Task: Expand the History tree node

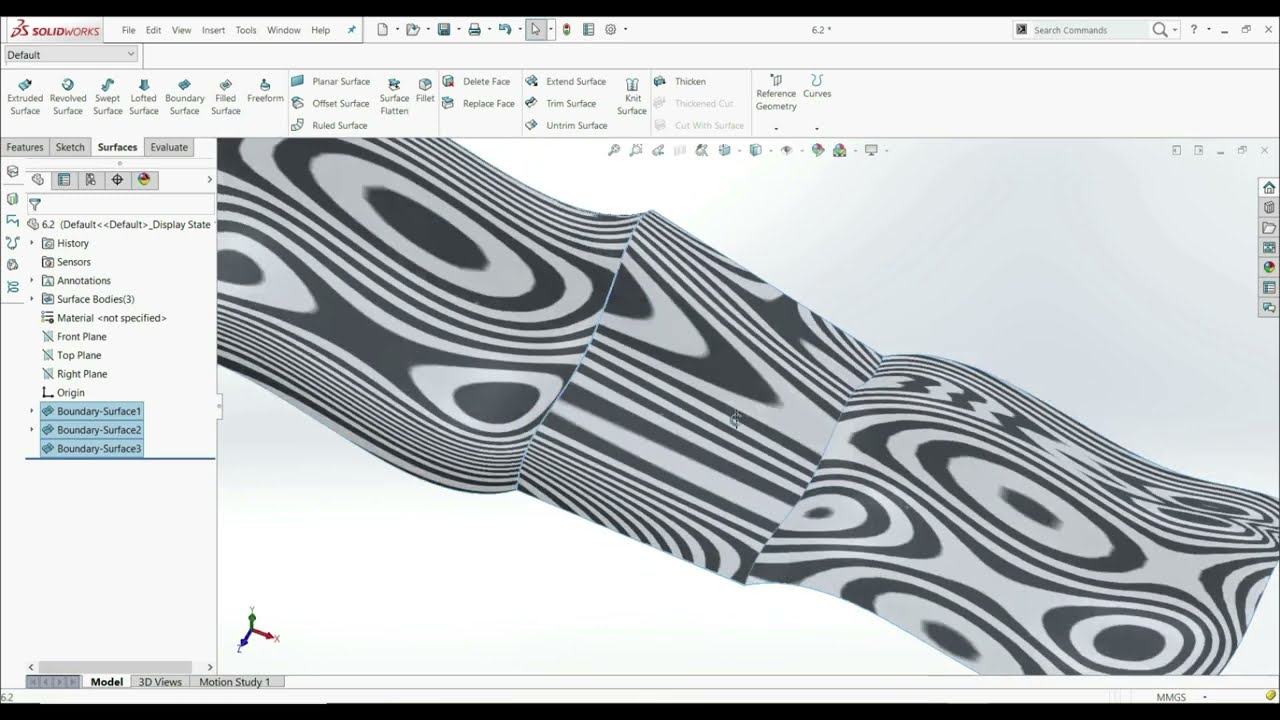Action: pos(31,243)
